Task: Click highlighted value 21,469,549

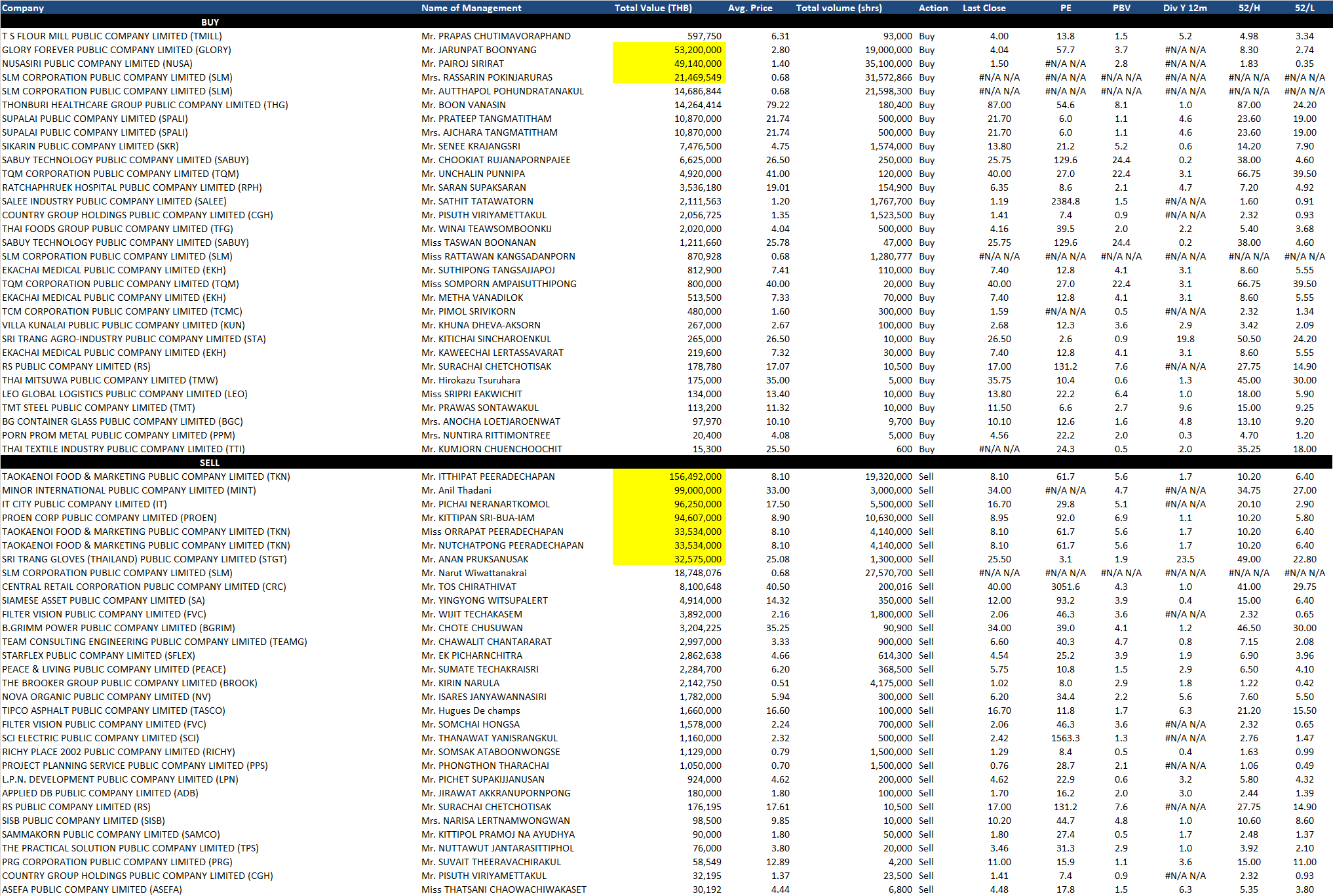Action: (x=669, y=77)
